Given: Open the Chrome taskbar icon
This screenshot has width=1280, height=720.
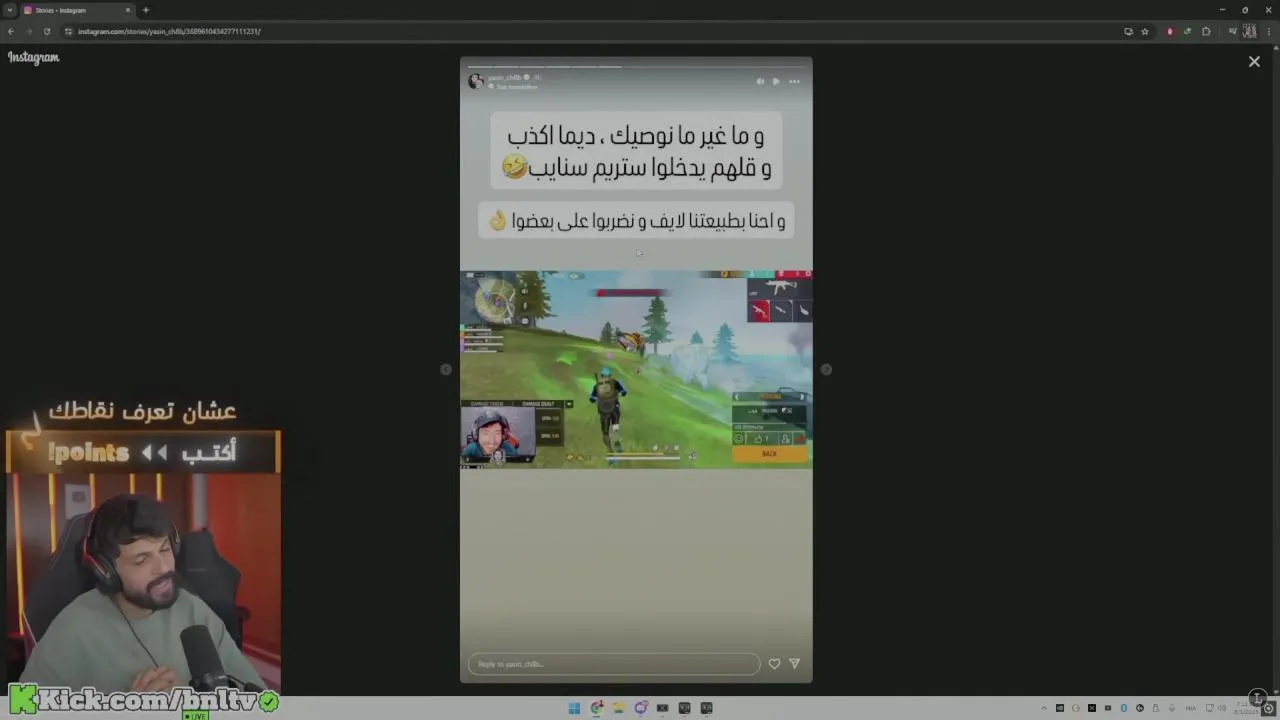Looking at the screenshot, I should pyautogui.click(x=597, y=708).
